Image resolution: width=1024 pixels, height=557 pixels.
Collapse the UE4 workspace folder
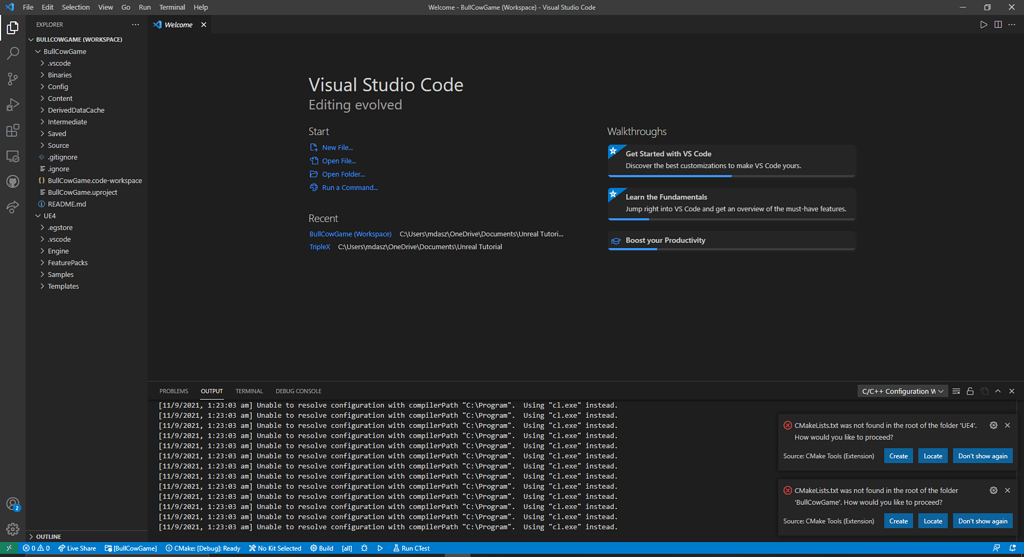point(49,216)
